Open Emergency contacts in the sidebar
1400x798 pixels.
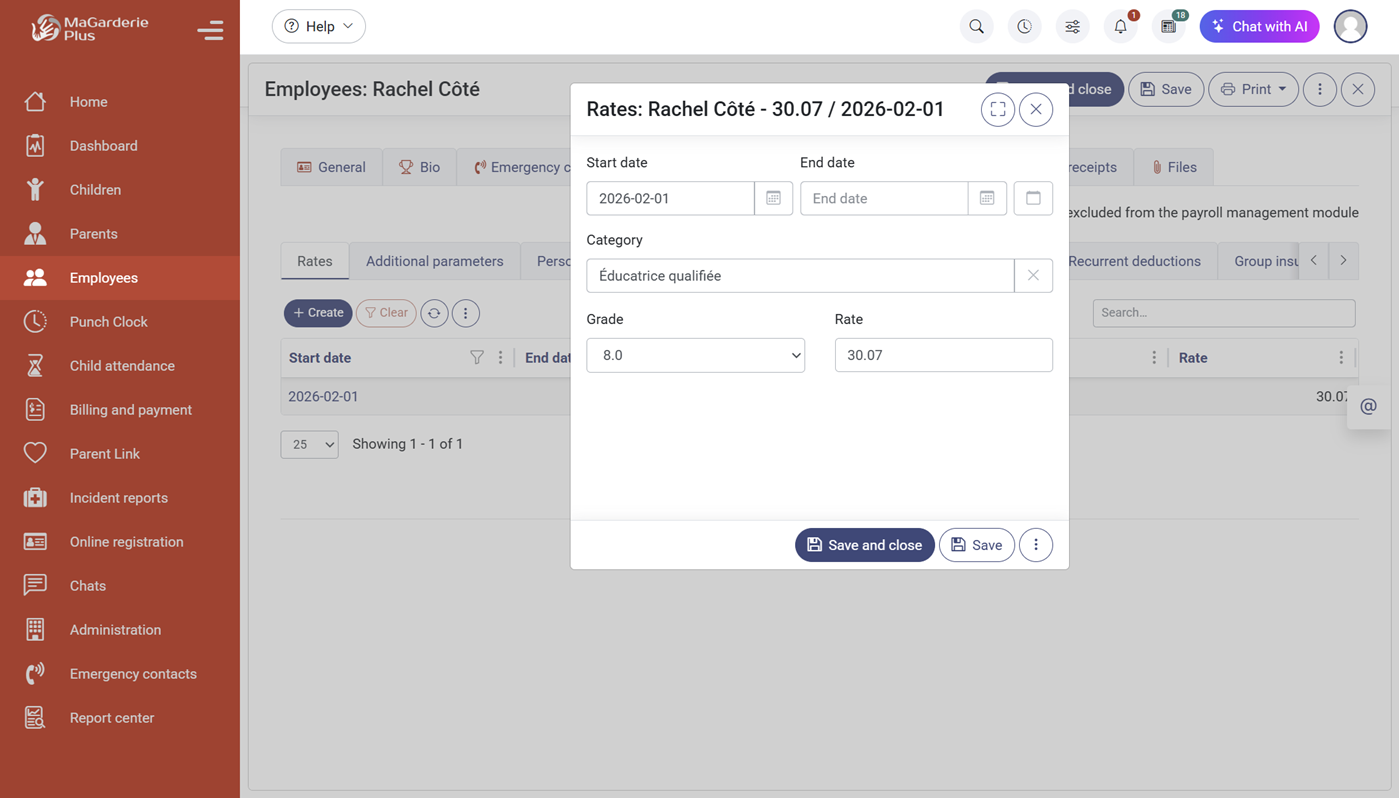point(120,674)
